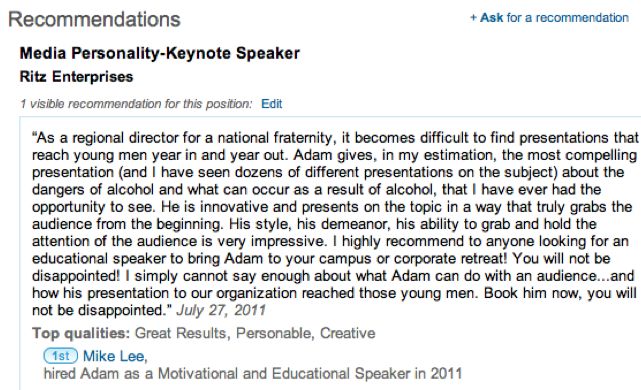Click the bold word Ask
Image resolution: width=641 pixels, height=390 pixels.
(491, 18)
